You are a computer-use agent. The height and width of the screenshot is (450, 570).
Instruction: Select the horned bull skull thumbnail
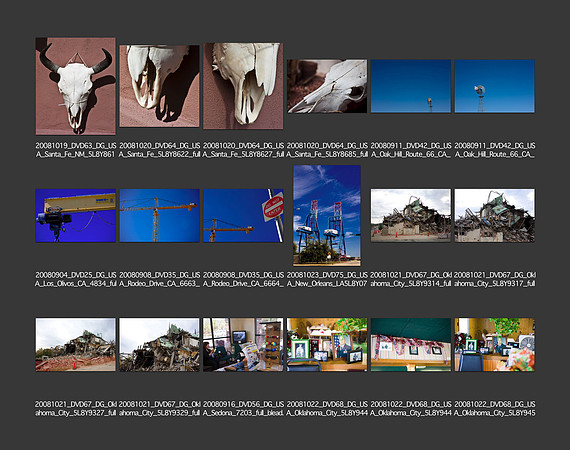coord(76,86)
